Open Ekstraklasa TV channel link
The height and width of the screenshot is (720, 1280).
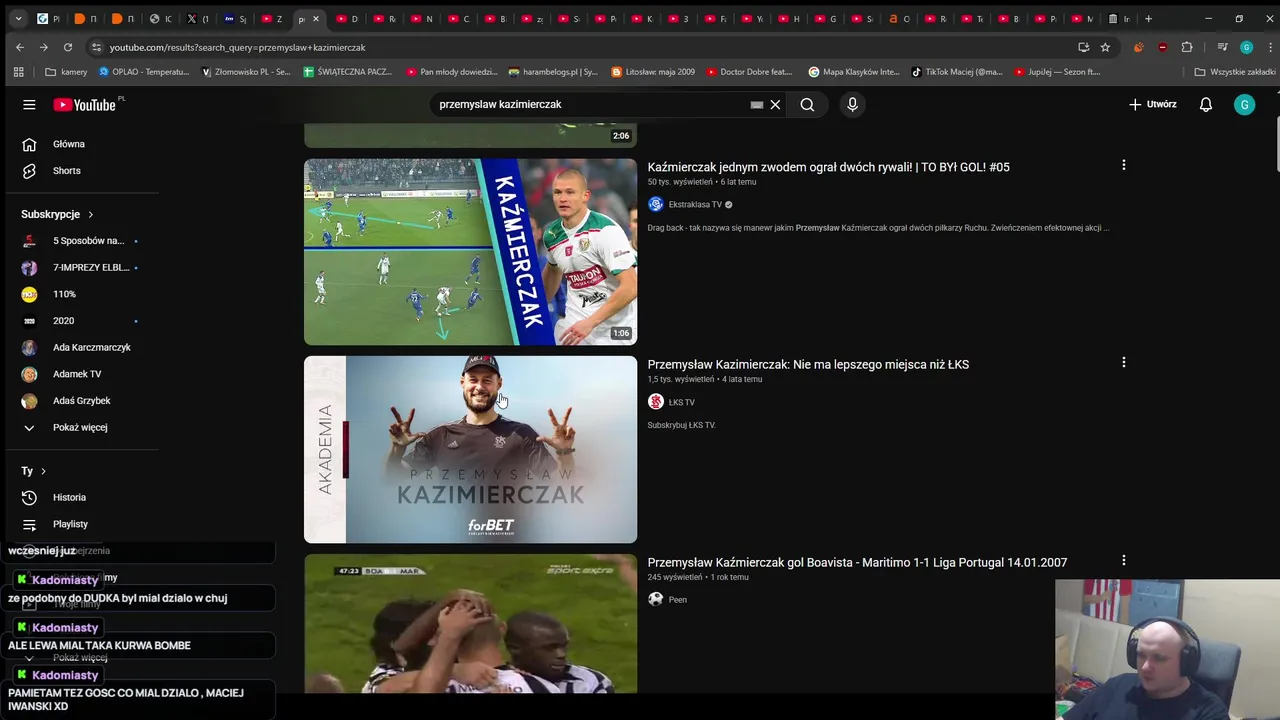(694, 204)
